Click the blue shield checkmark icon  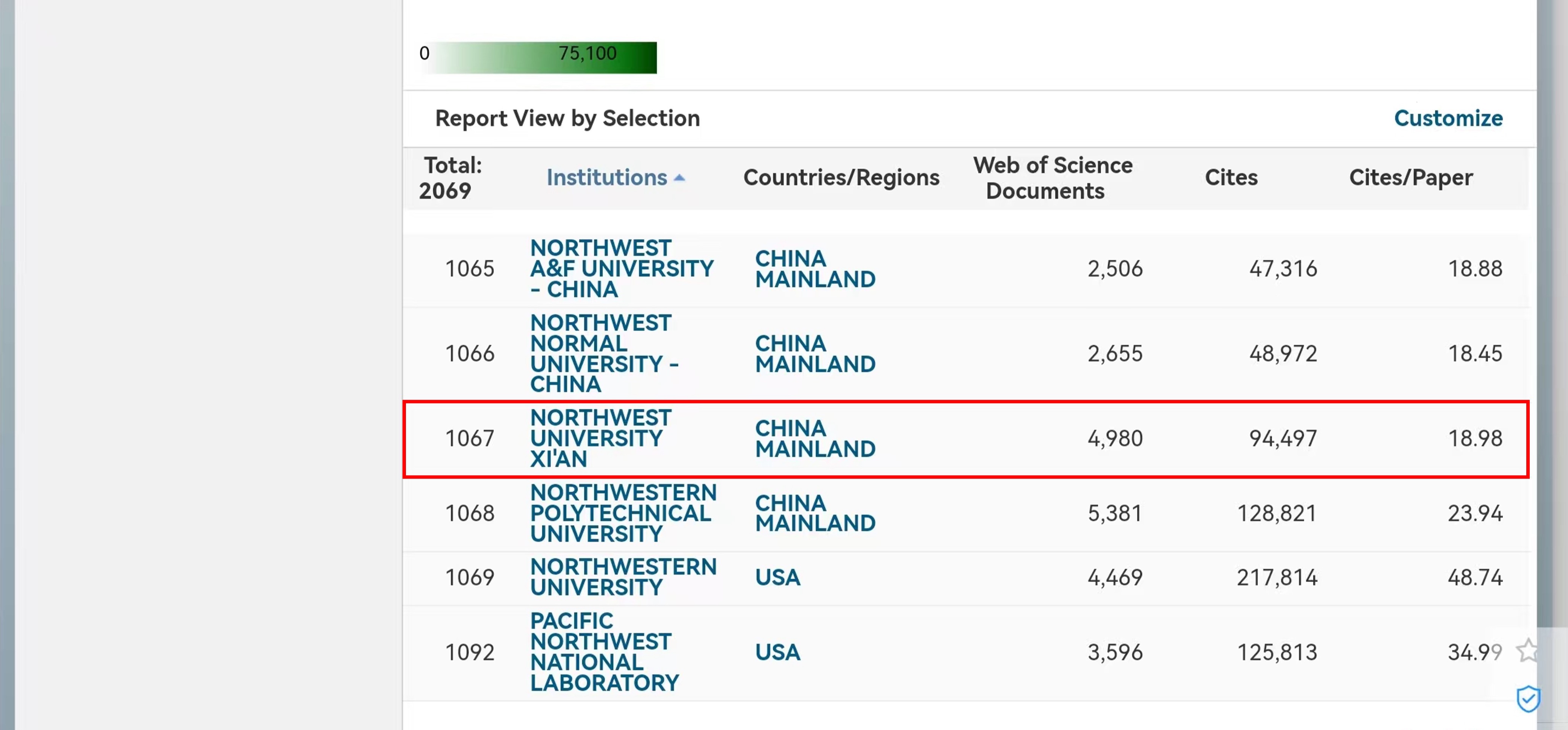1528,699
